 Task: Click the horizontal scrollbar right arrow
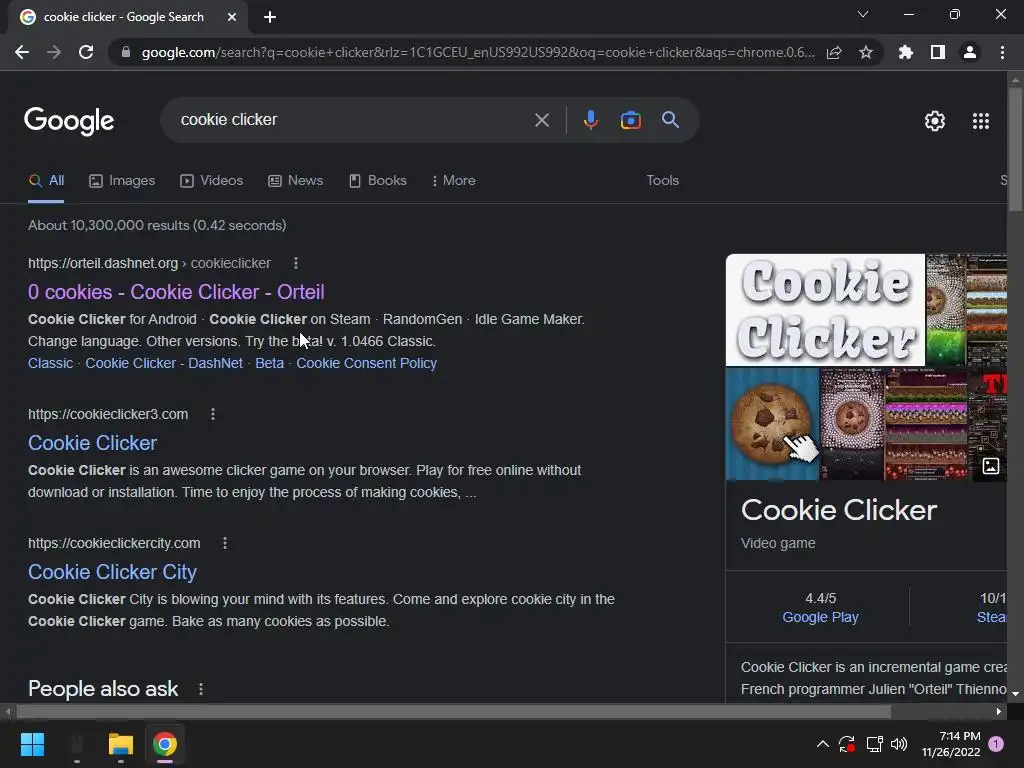pyautogui.click(x=999, y=712)
